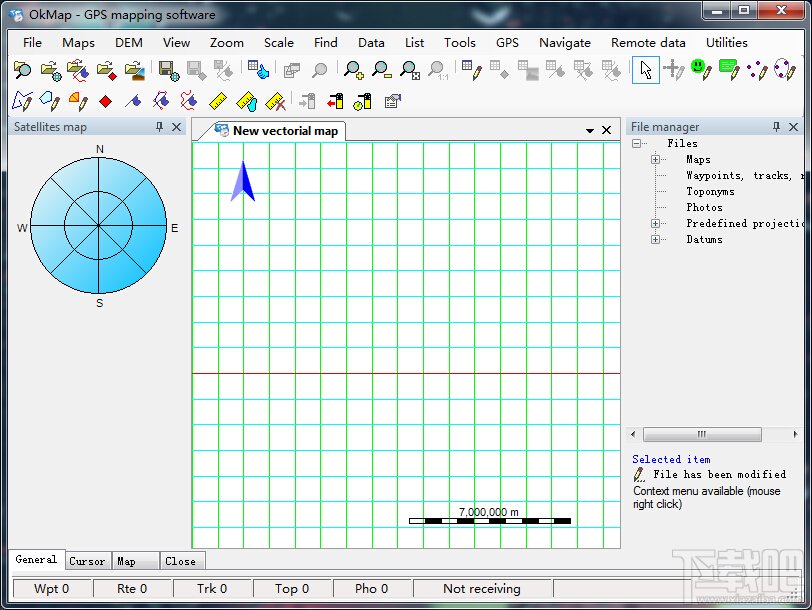The width and height of the screenshot is (812, 610).
Task: Open the Navigate menu
Action: [x=565, y=42]
